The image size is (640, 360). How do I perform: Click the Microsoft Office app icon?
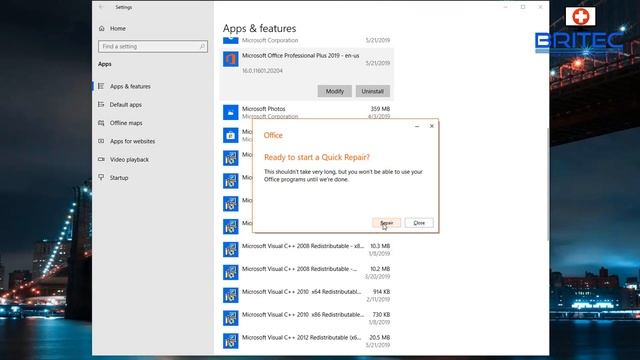[231, 59]
